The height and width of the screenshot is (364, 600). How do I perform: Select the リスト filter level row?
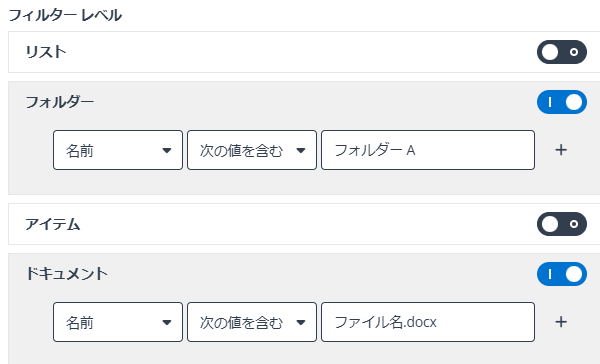point(304,52)
